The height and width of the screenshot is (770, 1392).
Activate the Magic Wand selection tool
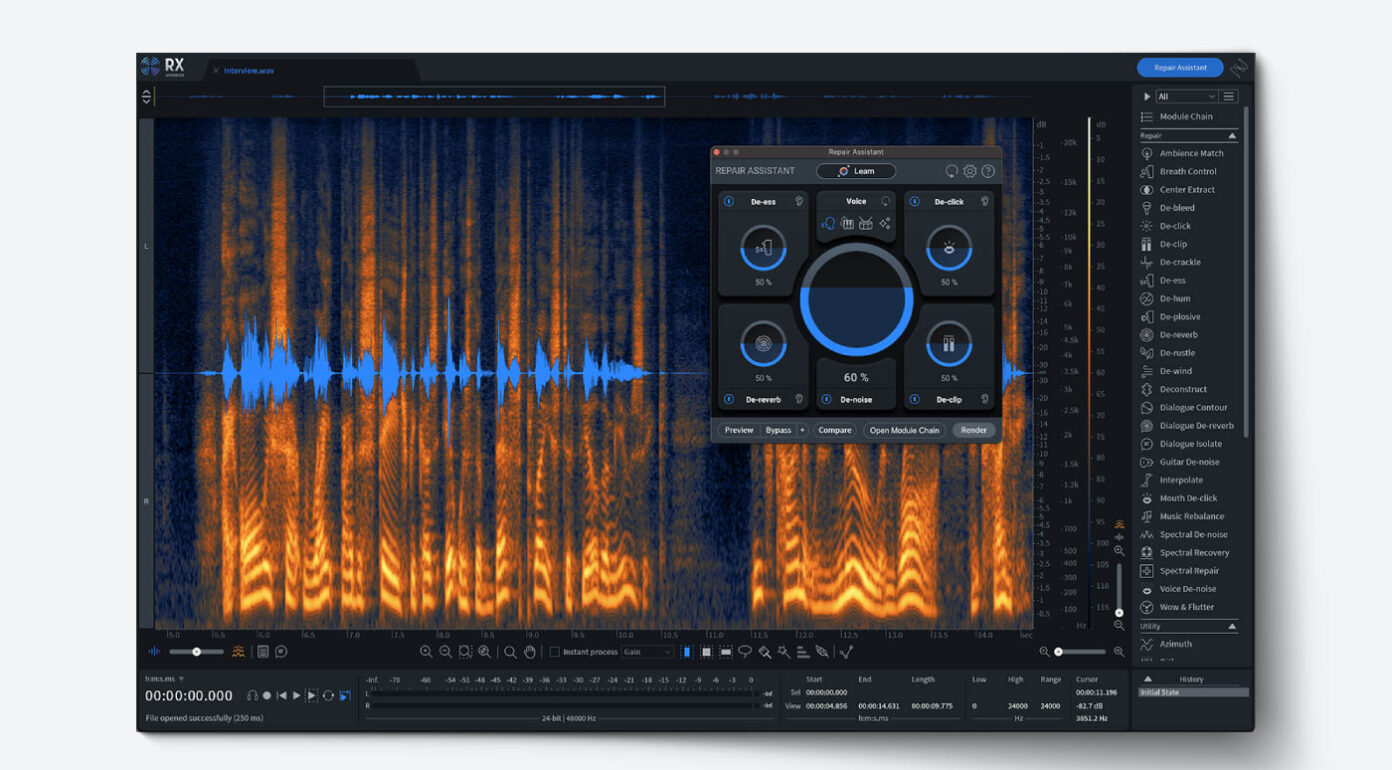coord(782,651)
